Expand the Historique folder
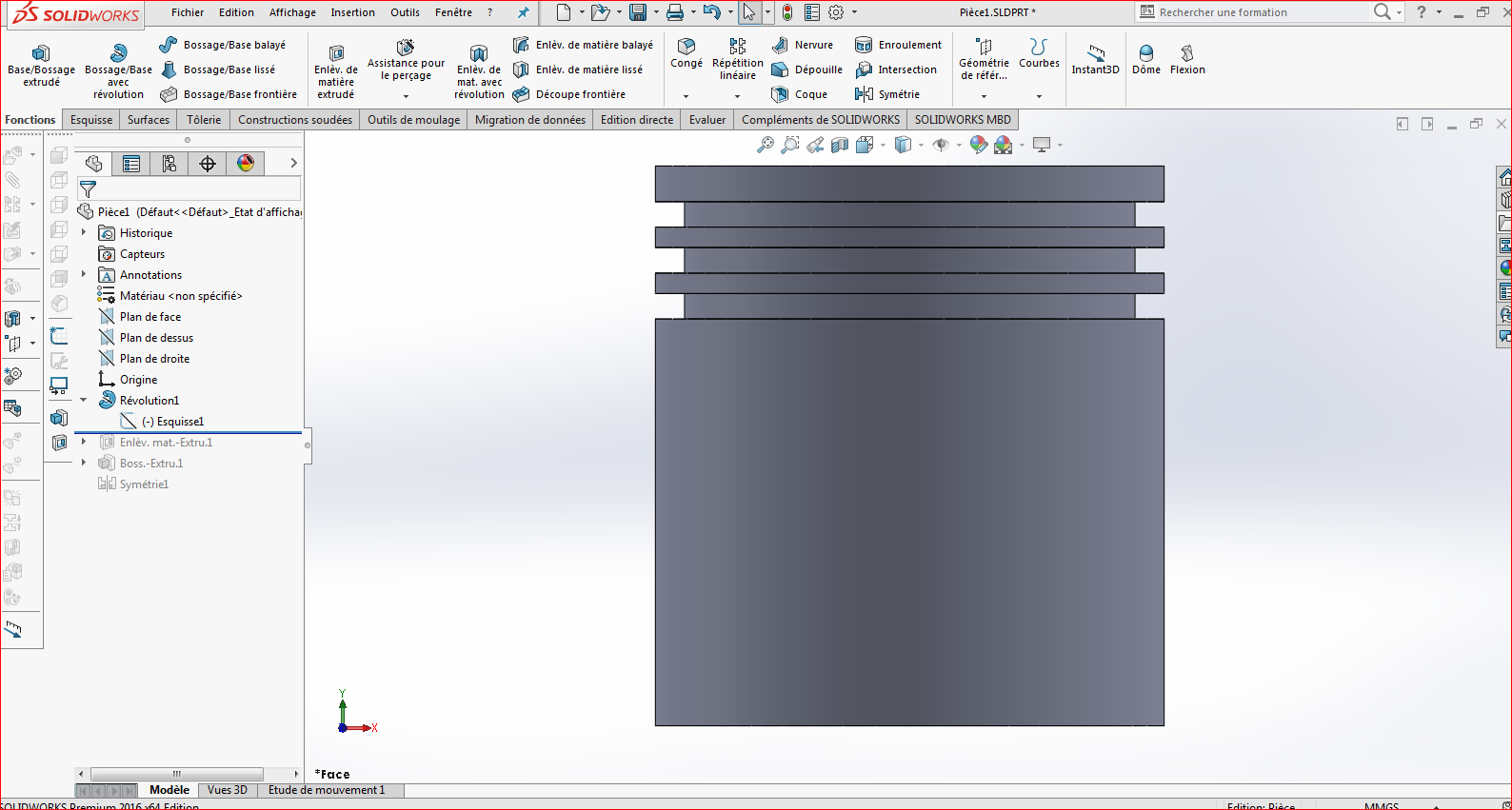This screenshot has height=810, width=1512. coord(84,232)
